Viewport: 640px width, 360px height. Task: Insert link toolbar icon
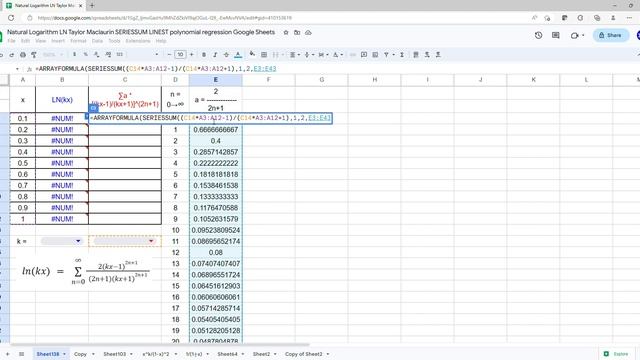coord(353,55)
